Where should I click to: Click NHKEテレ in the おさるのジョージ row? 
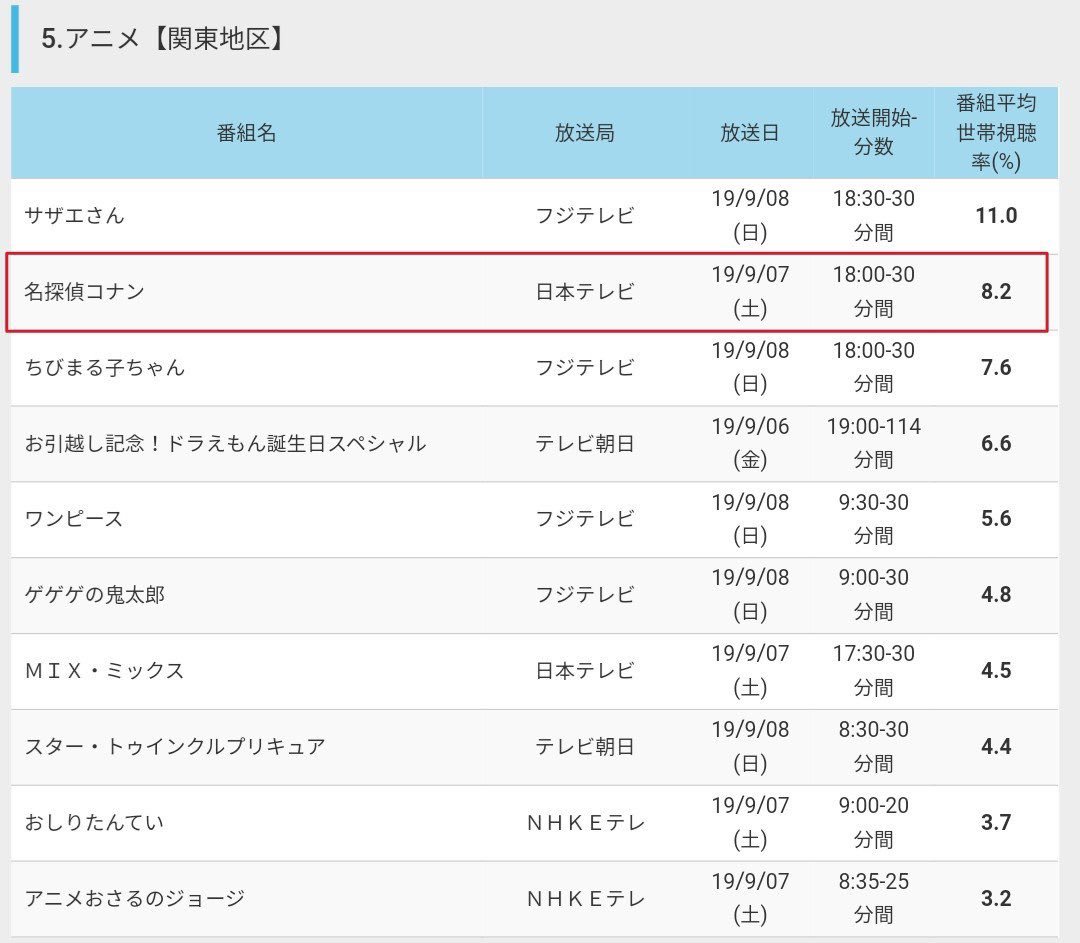[x=585, y=898]
